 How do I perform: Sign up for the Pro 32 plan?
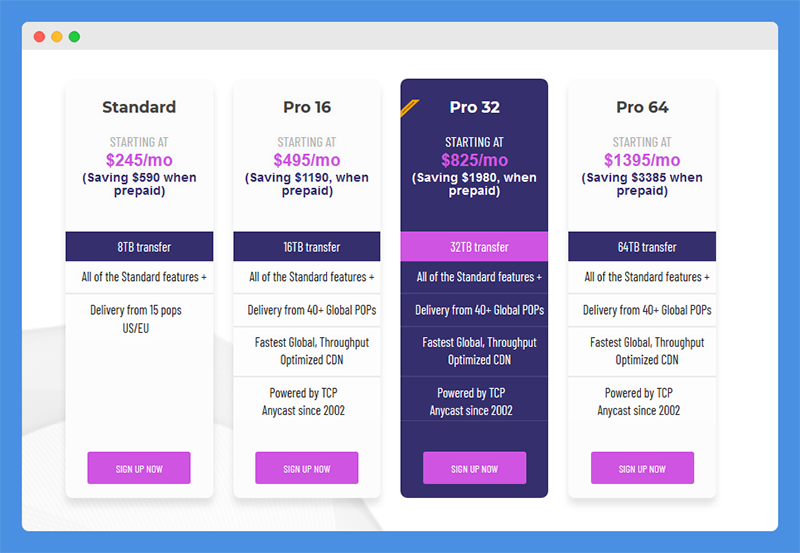pyautogui.click(x=474, y=468)
